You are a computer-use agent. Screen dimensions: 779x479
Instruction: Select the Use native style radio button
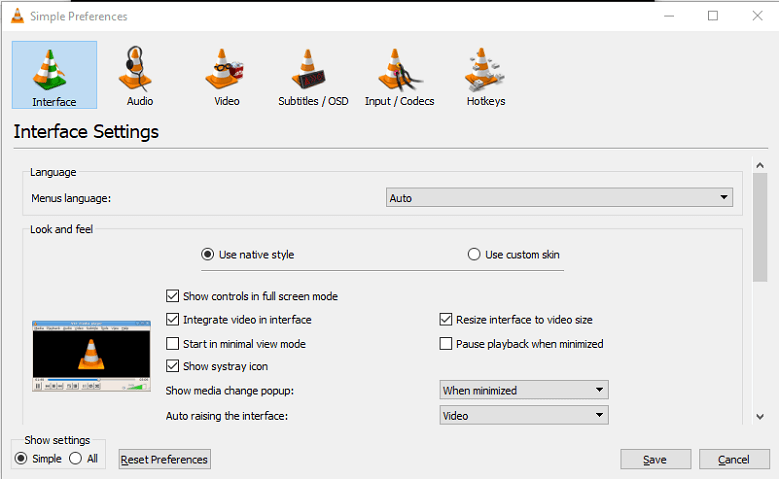coord(208,254)
